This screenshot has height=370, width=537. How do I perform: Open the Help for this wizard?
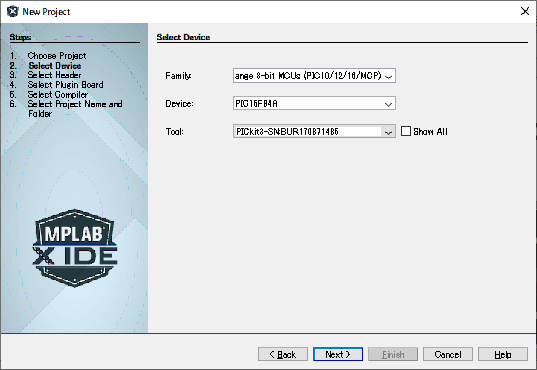coord(503,354)
